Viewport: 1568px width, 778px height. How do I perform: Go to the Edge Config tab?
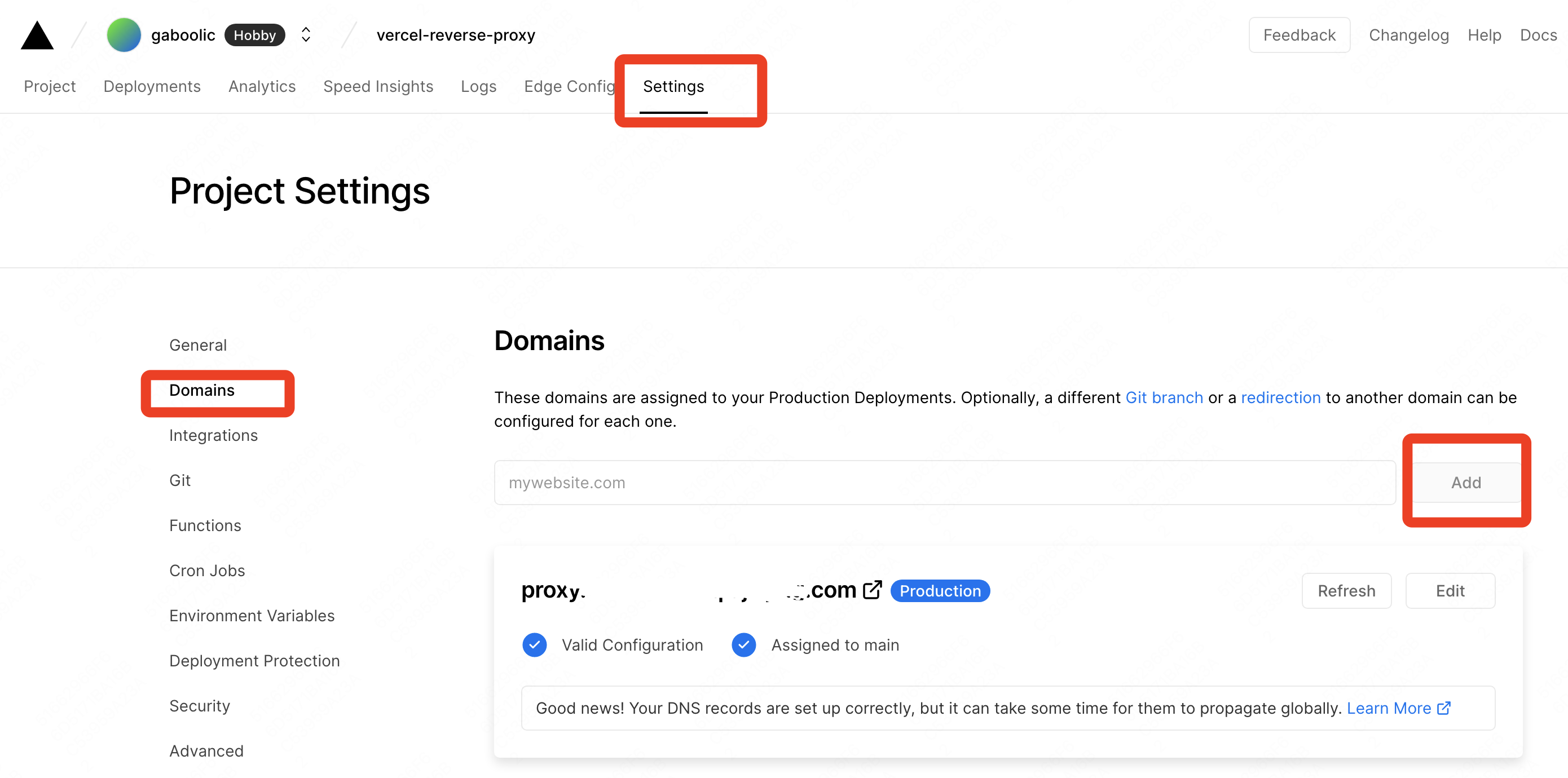569,86
